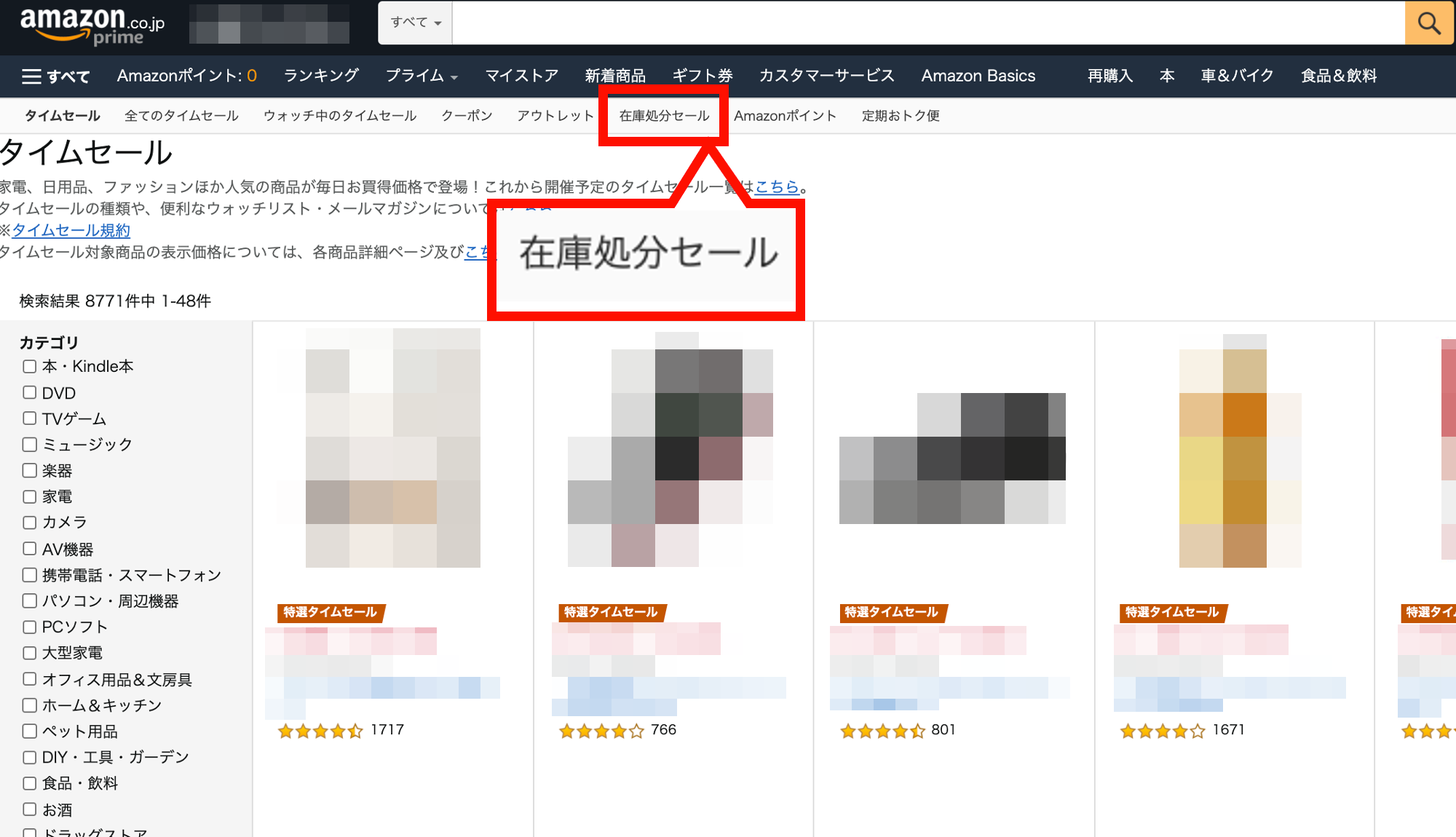Viewport: 1456px width, 837px height.
Task: Enable the 家電 category filter
Action: point(29,496)
